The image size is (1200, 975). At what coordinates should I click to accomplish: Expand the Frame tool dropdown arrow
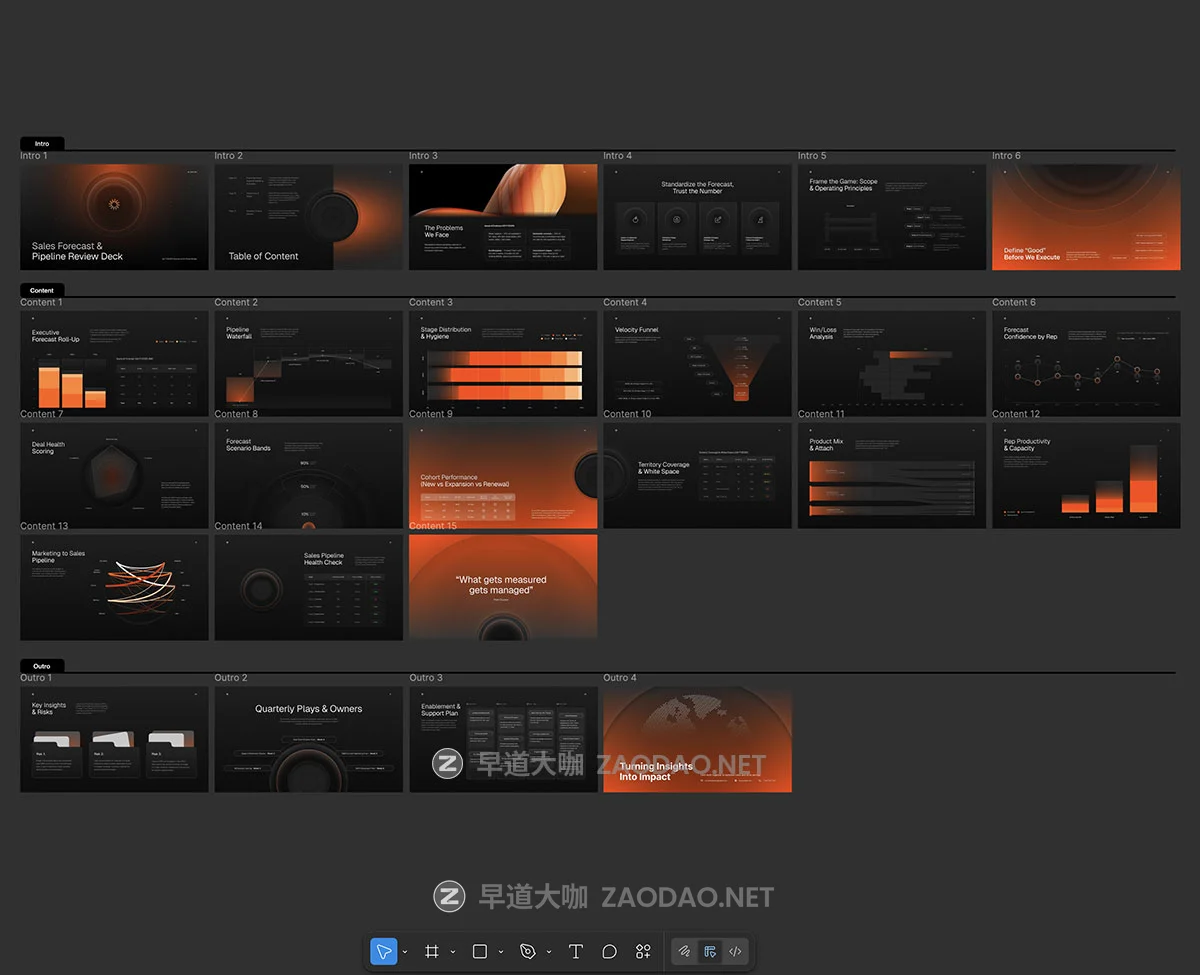click(453, 952)
